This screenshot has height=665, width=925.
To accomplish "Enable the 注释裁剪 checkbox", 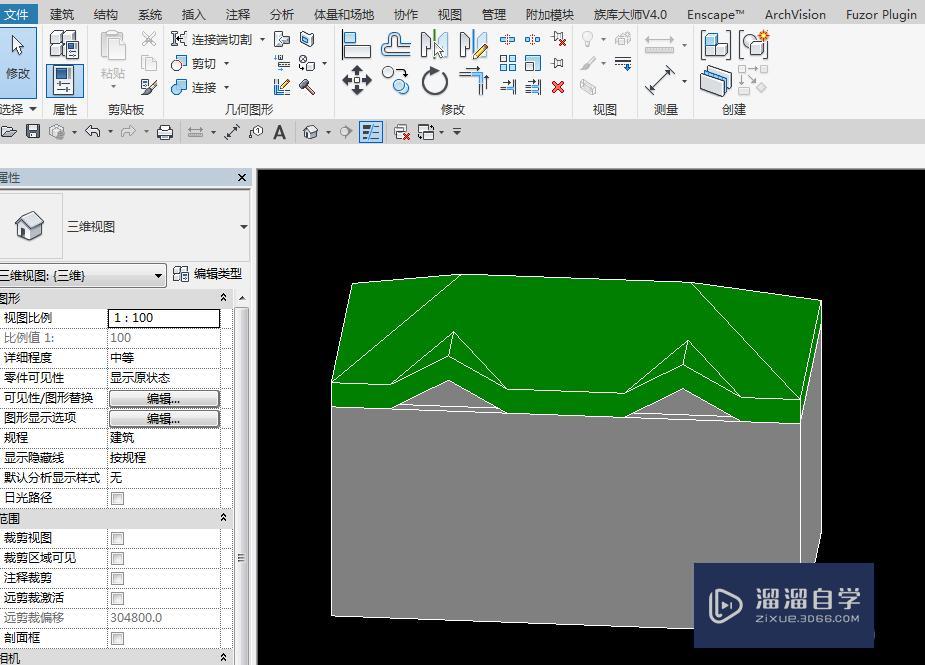I will coord(117,578).
